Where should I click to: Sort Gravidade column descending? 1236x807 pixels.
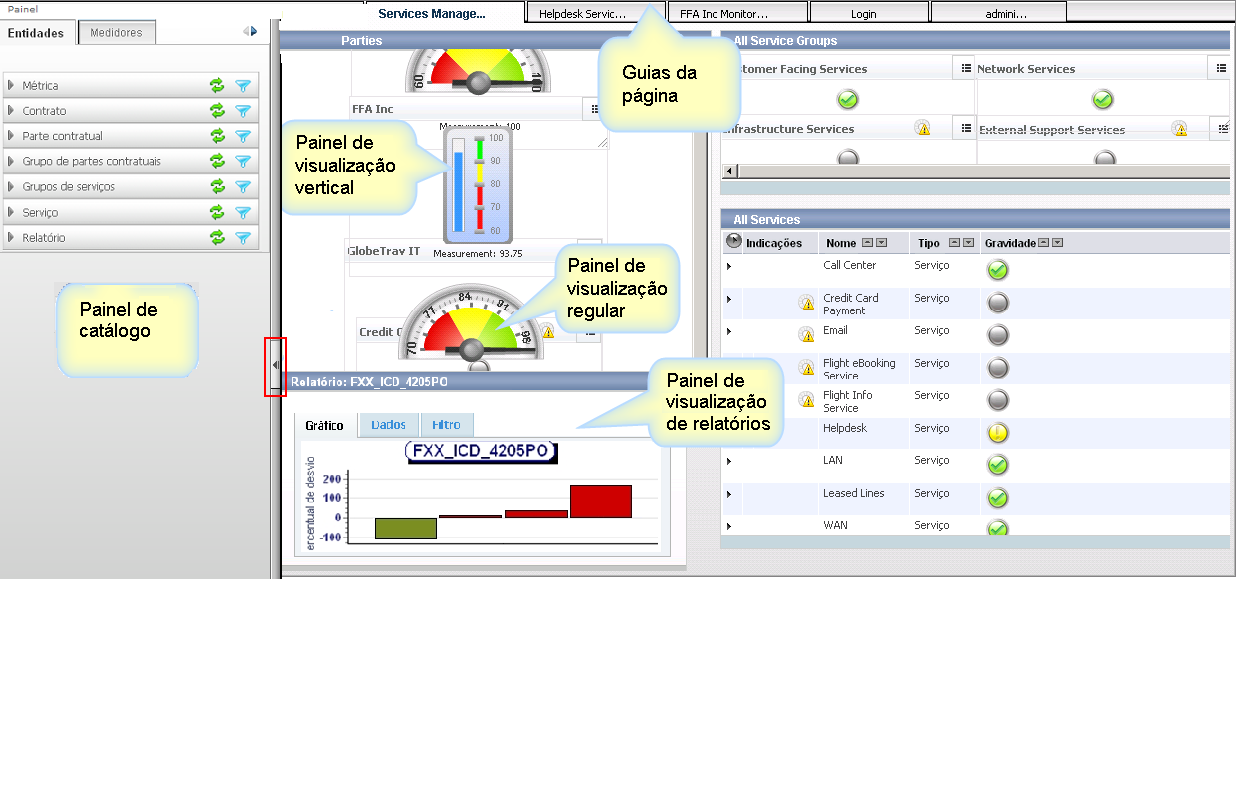point(1057,243)
